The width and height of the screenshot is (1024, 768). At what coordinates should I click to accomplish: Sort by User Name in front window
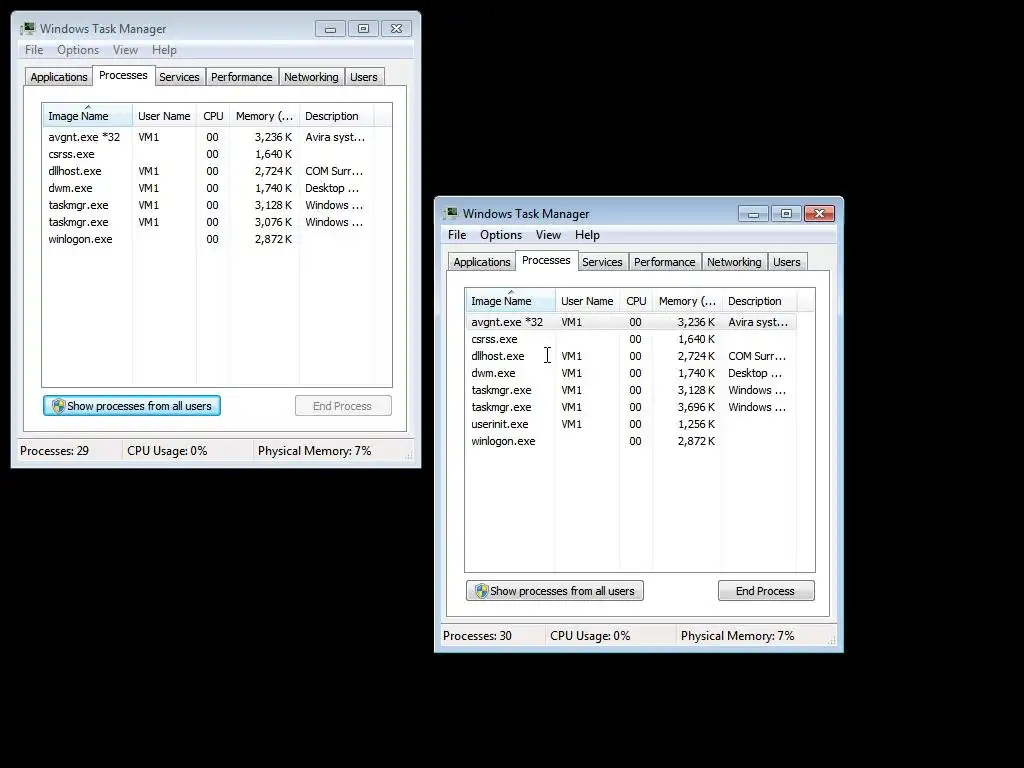click(587, 301)
